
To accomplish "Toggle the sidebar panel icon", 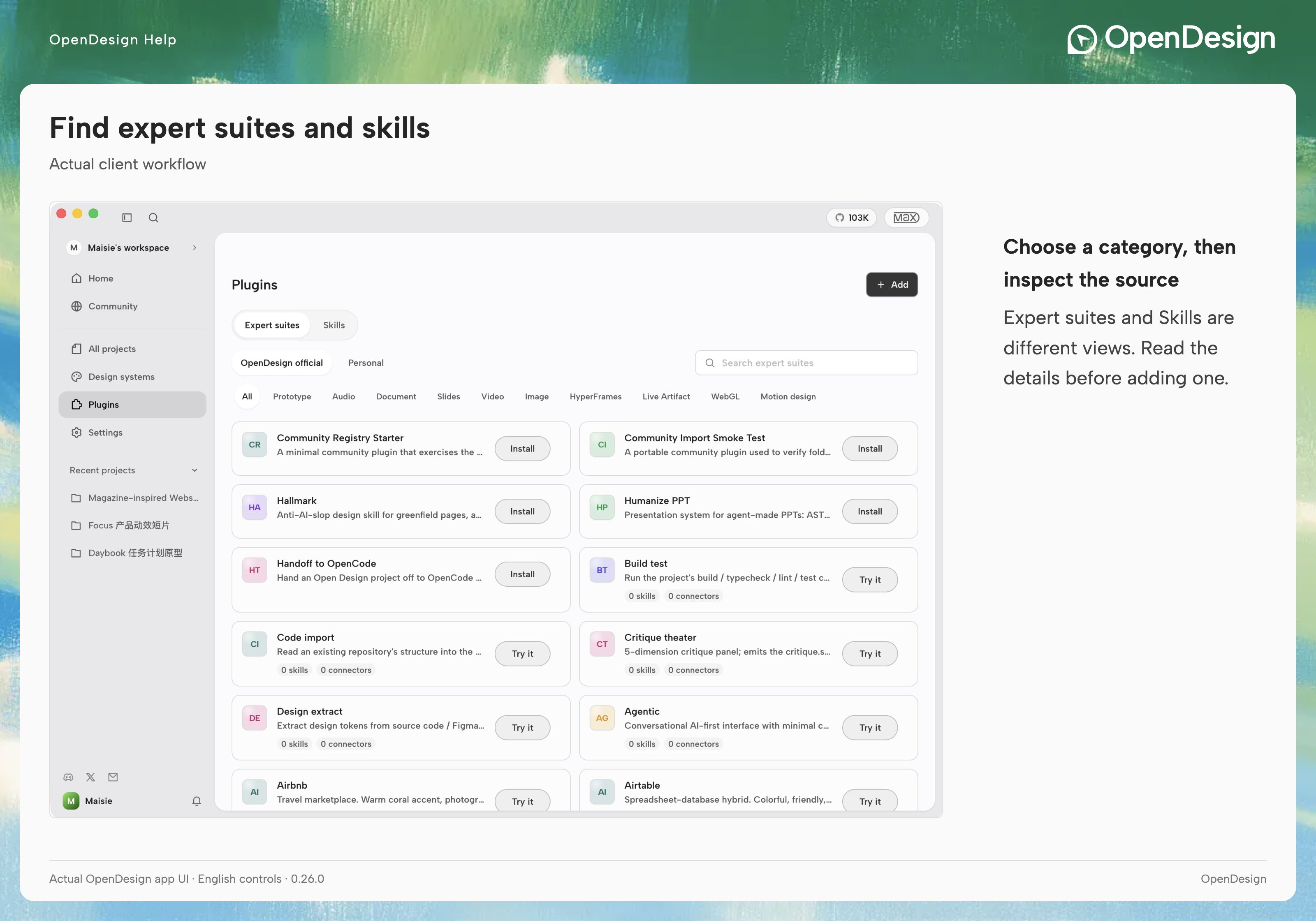I will 127,218.
